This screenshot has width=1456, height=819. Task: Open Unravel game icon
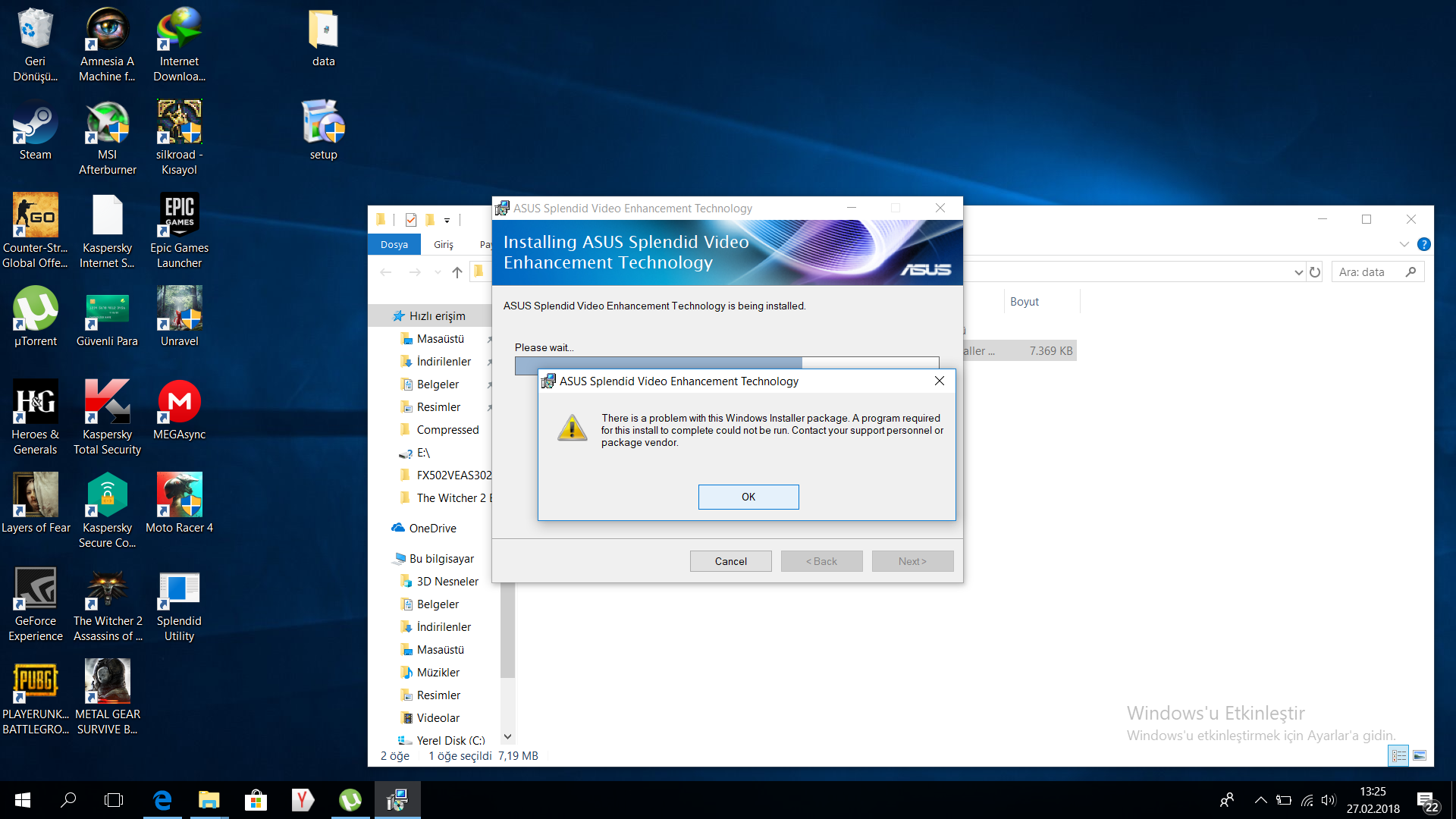point(179,317)
